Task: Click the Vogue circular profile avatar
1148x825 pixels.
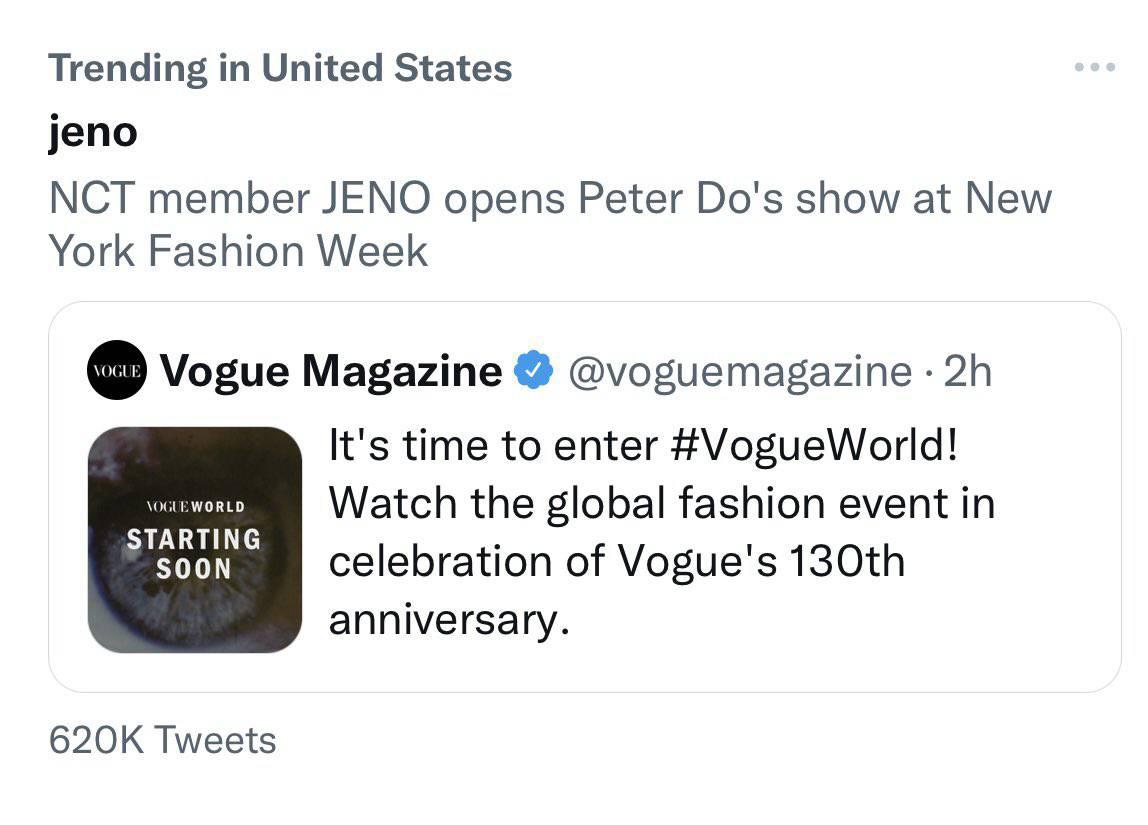Action: (x=116, y=370)
